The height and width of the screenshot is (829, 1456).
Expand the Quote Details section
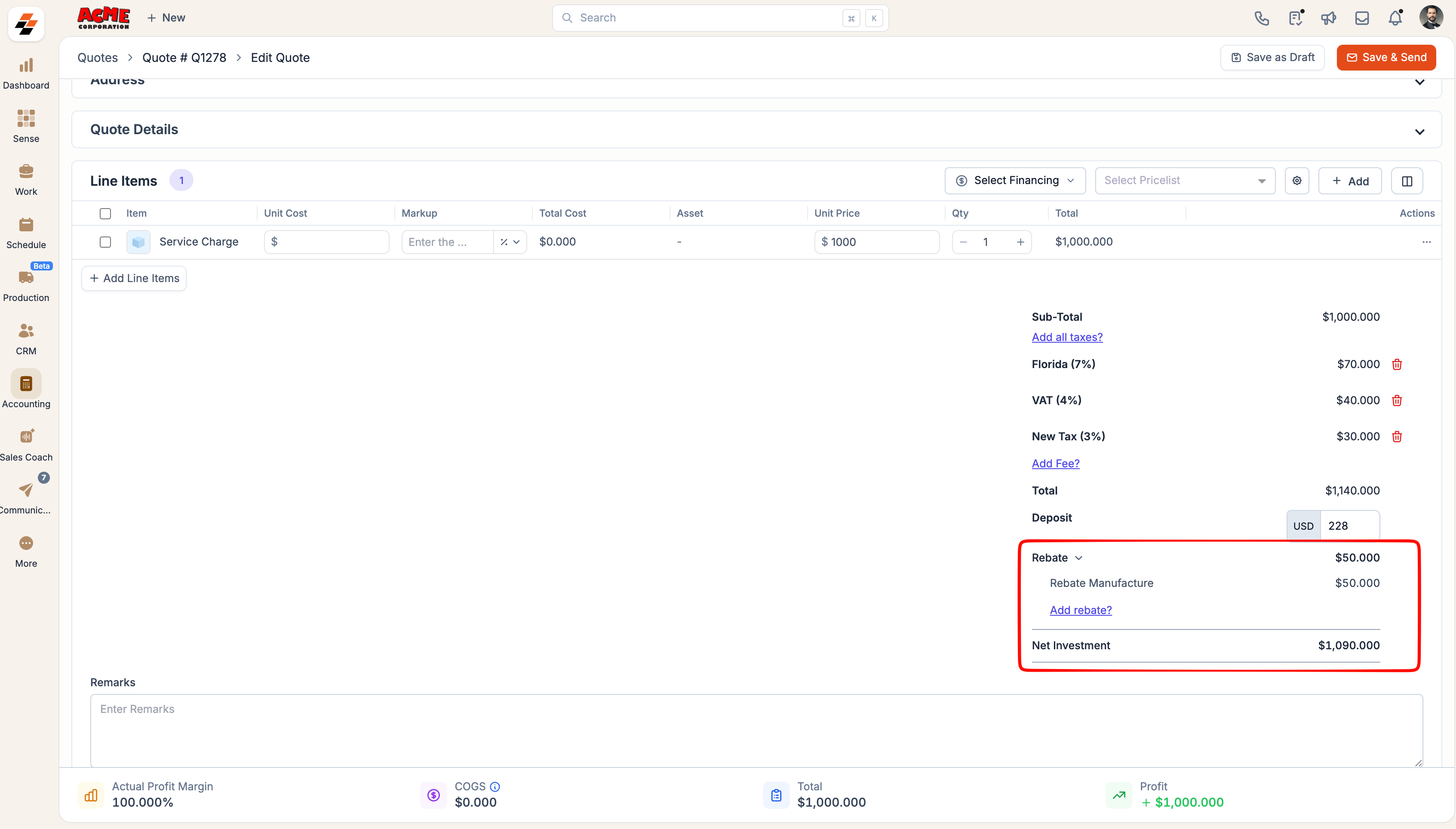pyautogui.click(x=1419, y=132)
